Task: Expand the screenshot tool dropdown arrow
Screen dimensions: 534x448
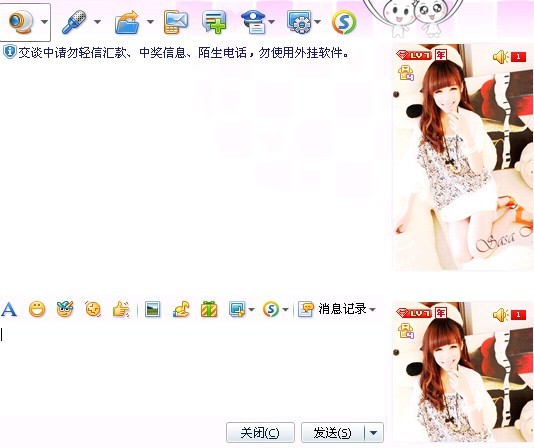Action: 251,310
